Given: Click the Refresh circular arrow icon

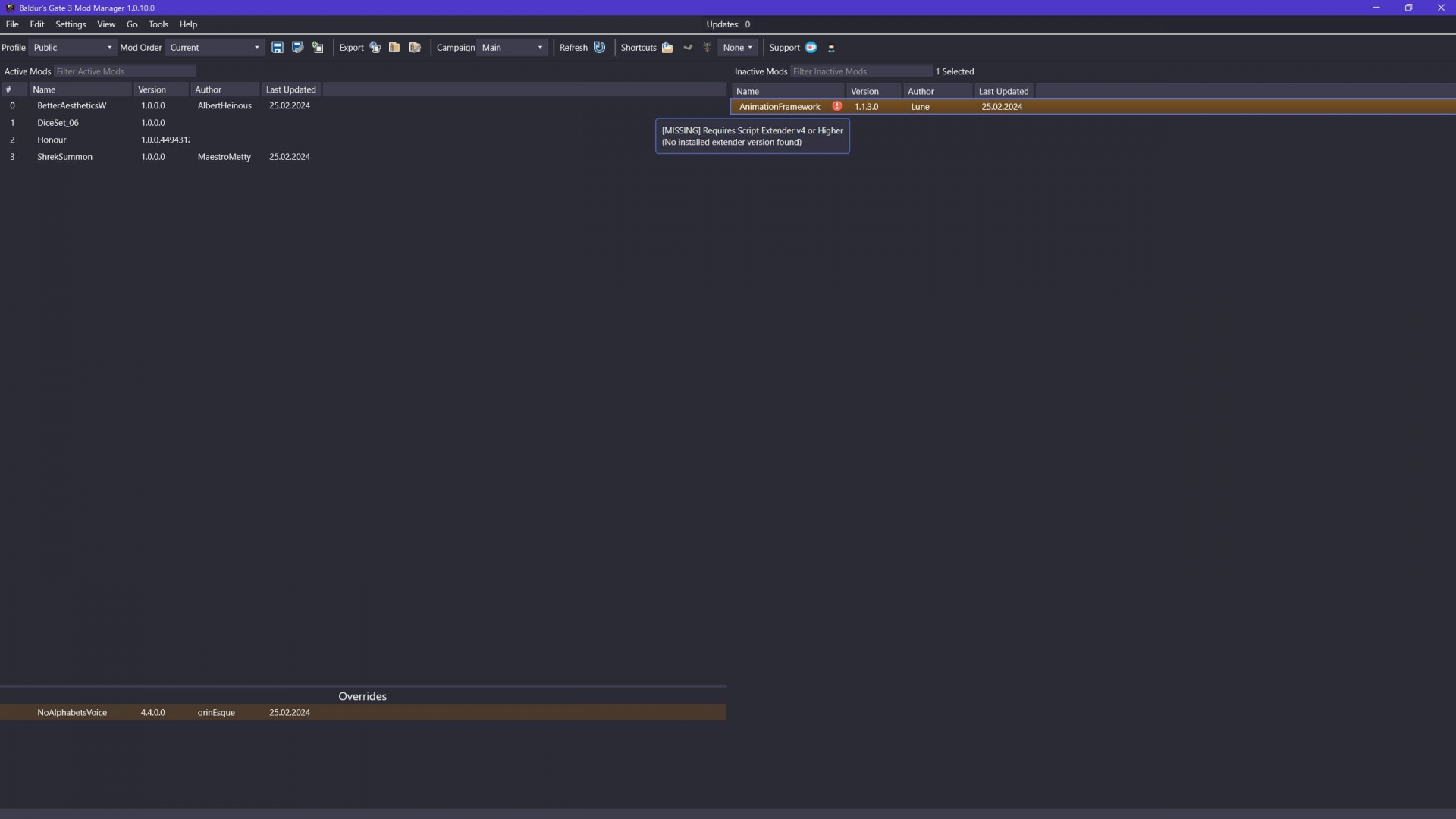Looking at the screenshot, I should tap(599, 47).
